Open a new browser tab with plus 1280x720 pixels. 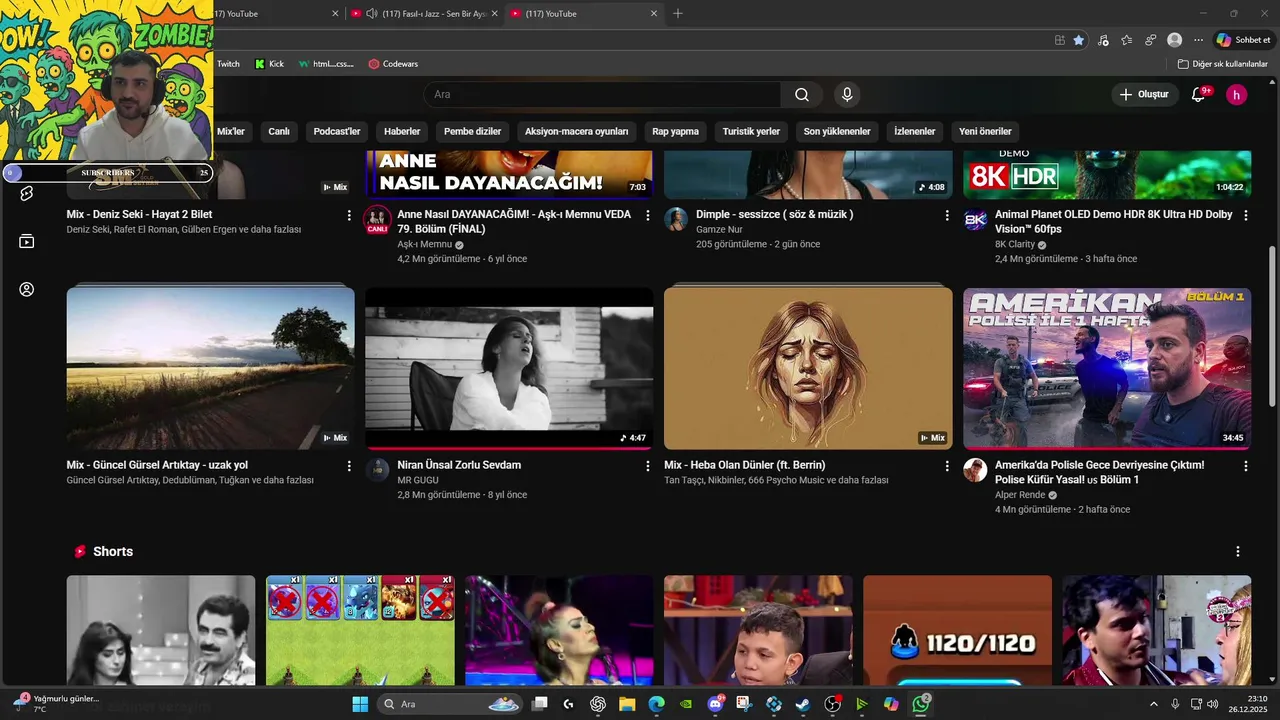(678, 14)
